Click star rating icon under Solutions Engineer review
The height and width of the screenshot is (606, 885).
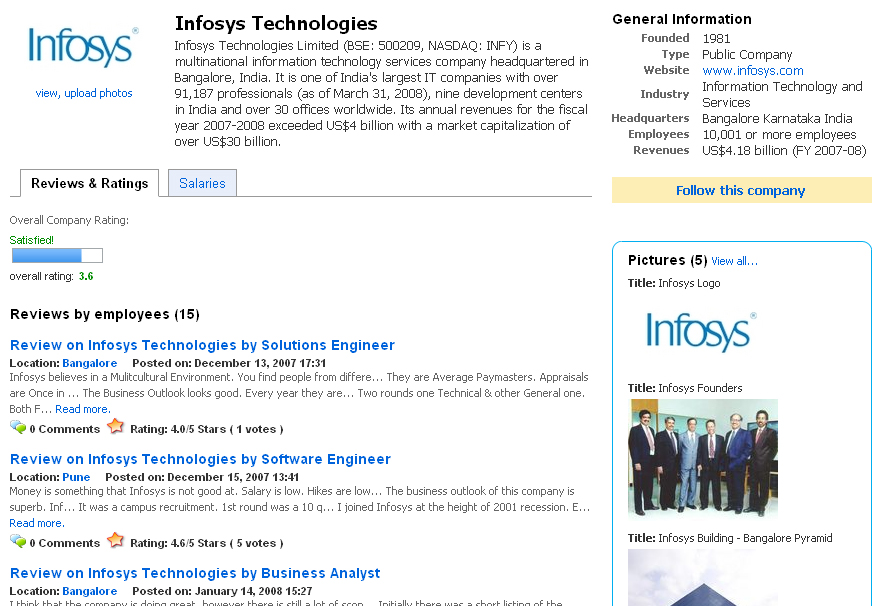(115, 427)
